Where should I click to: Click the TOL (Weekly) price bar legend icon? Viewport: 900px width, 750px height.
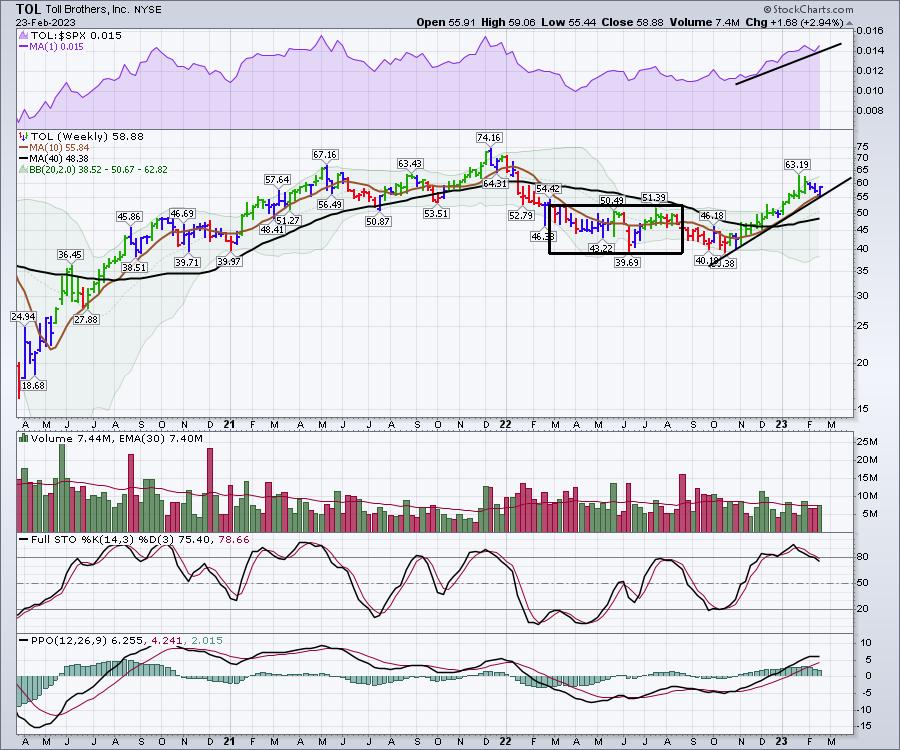22,135
